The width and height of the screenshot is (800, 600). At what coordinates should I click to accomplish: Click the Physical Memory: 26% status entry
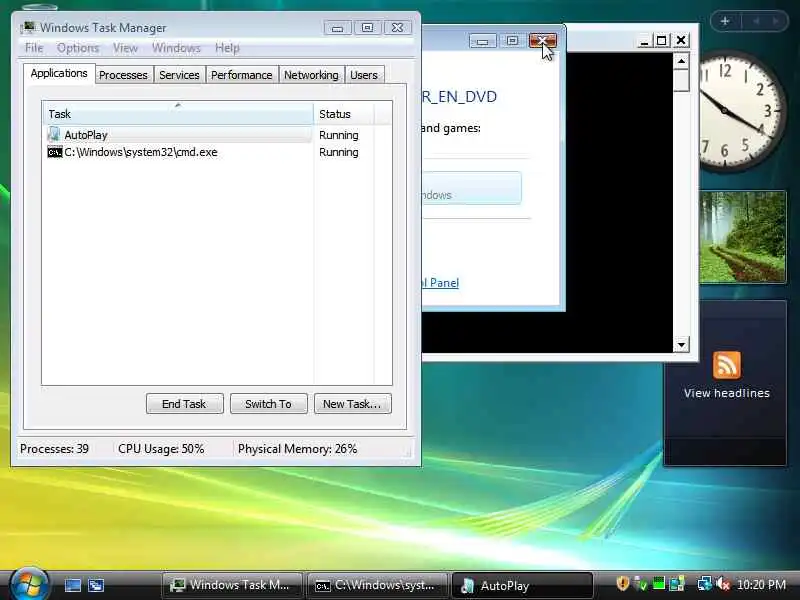click(x=297, y=449)
